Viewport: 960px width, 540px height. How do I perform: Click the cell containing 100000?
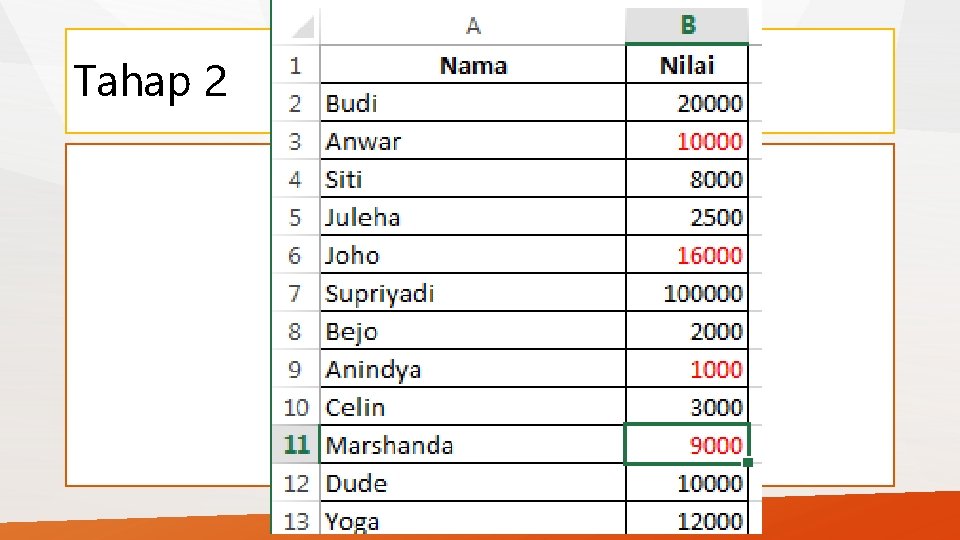(x=687, y=293)
